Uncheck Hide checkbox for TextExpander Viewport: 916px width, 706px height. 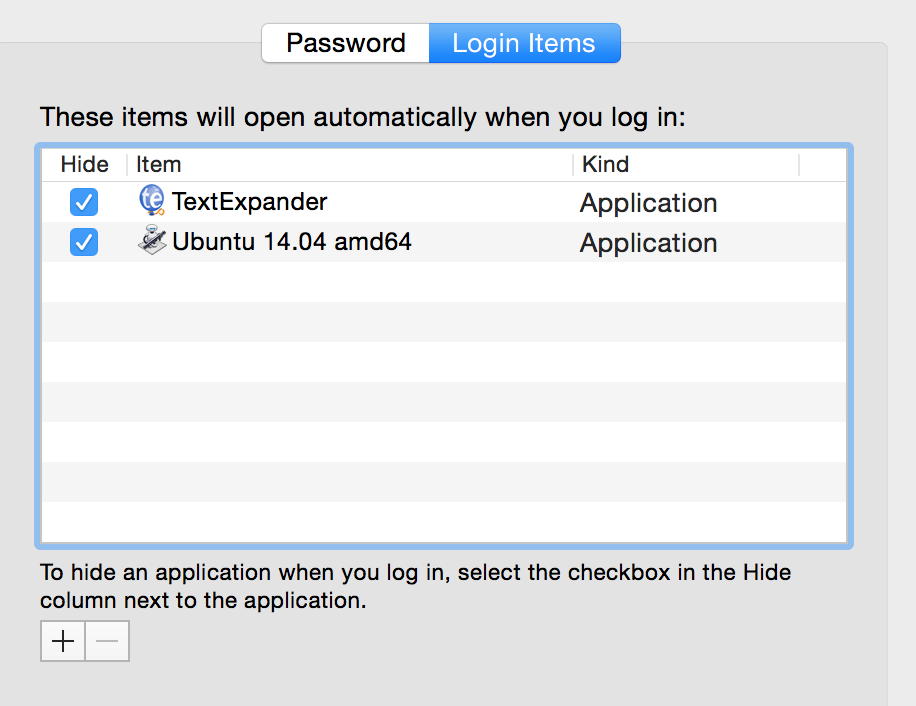pyautogui.click(x=84, y=202)
